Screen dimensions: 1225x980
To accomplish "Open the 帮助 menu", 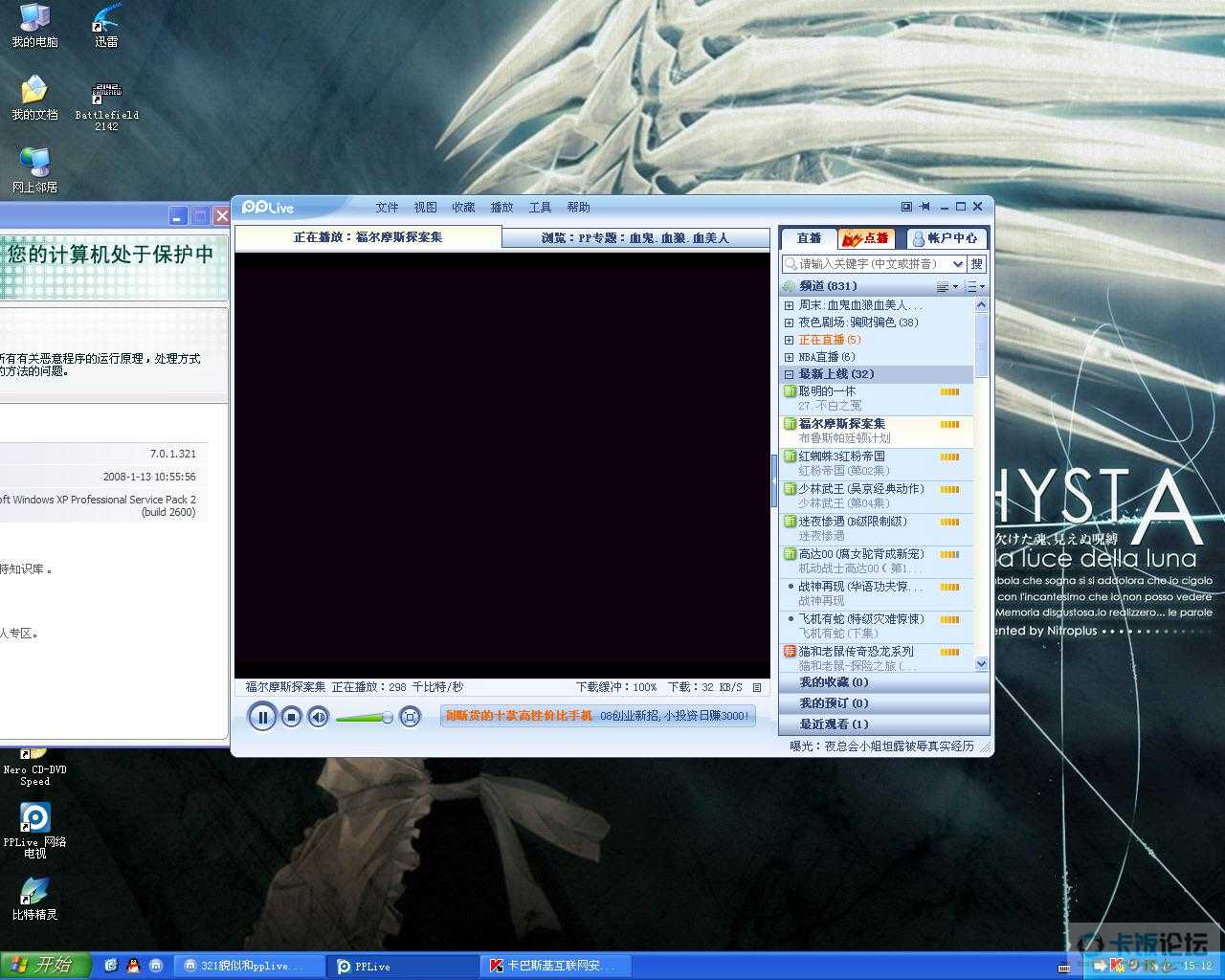I will point(579,207).
